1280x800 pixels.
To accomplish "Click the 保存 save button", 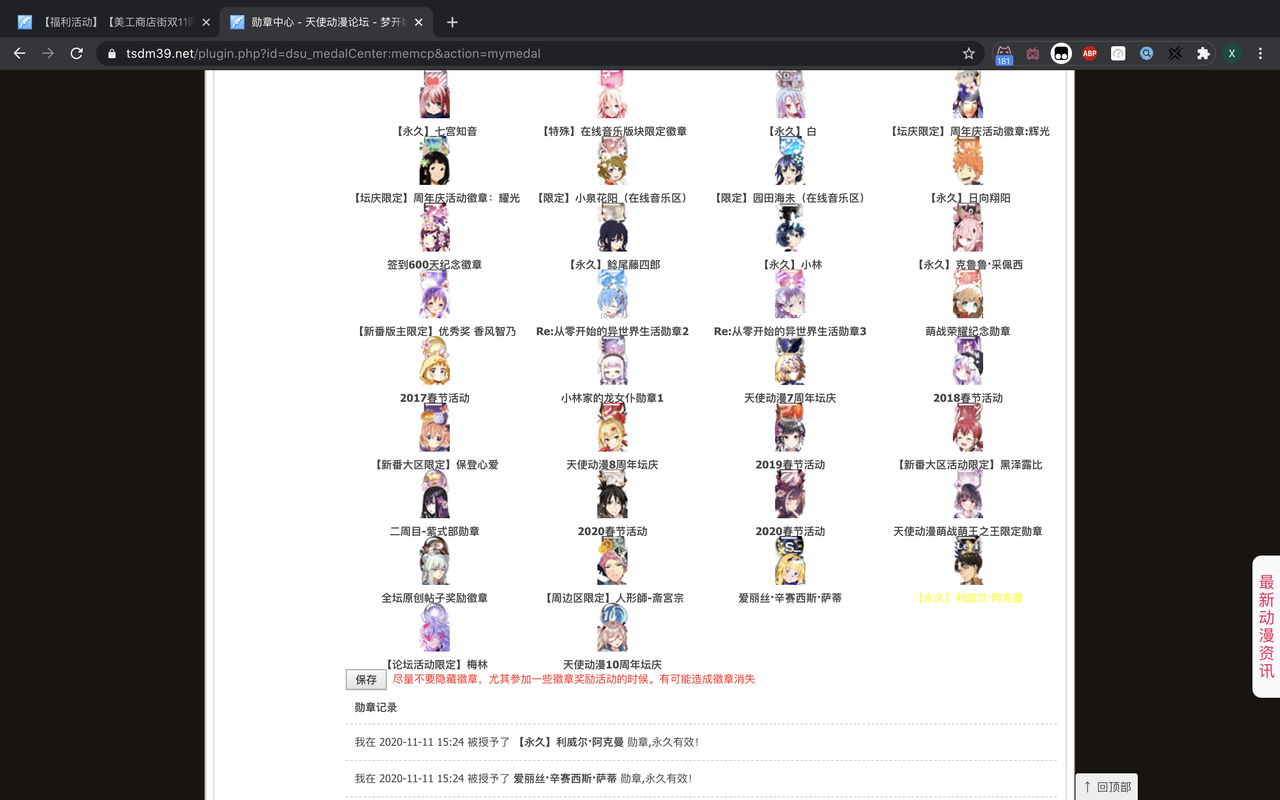I will point(366,679).
